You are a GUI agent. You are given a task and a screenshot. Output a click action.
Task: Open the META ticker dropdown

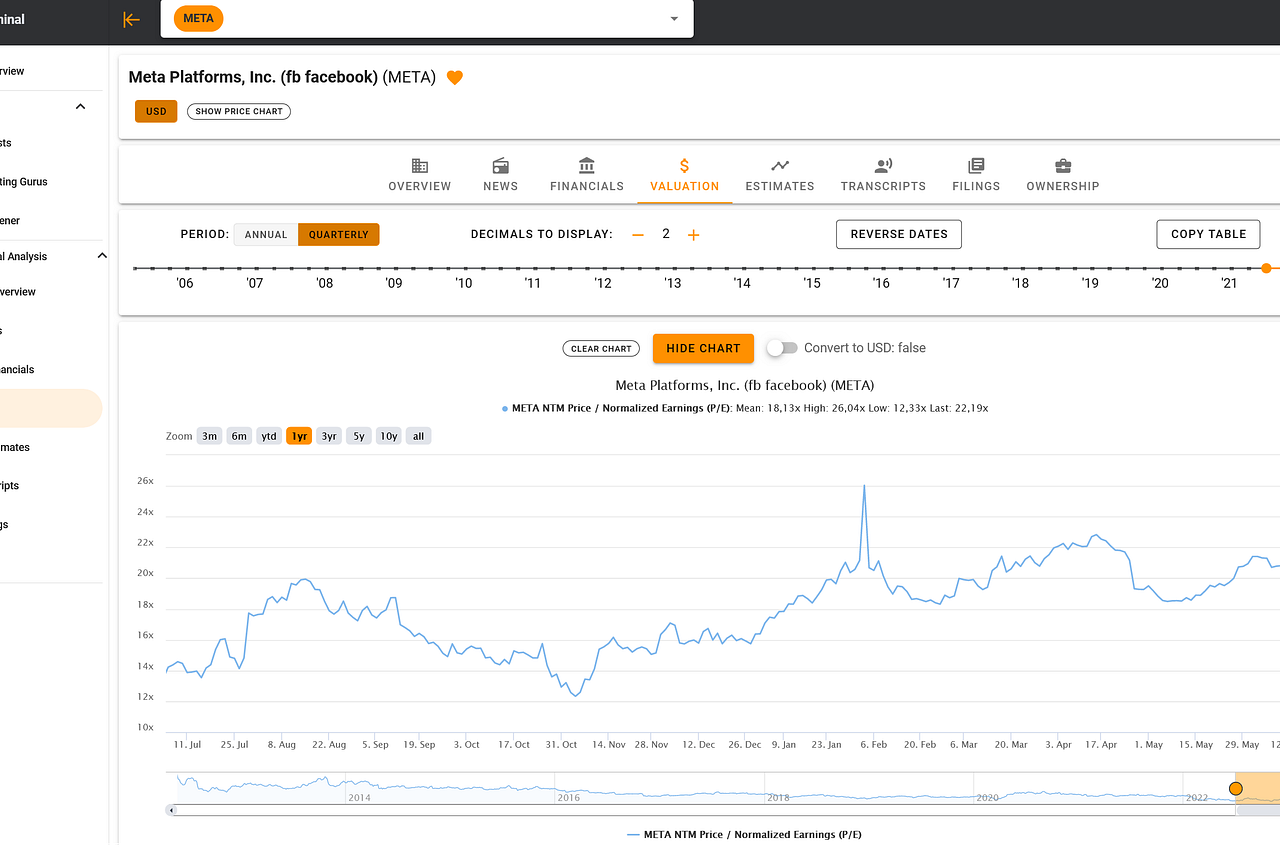pyautogui.click(x=674, y=19)
